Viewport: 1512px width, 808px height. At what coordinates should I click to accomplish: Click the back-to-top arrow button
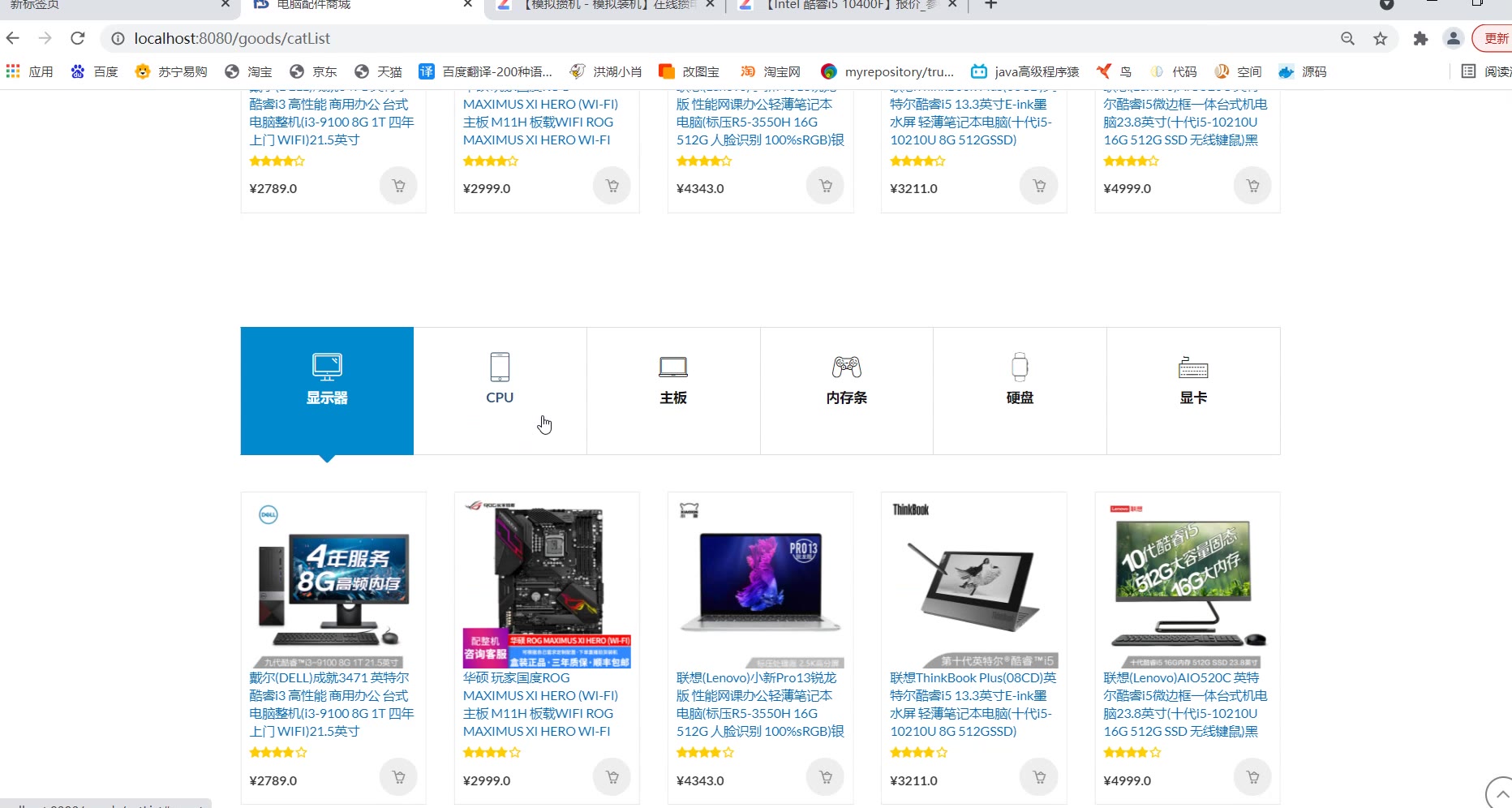click(1501, 793)
